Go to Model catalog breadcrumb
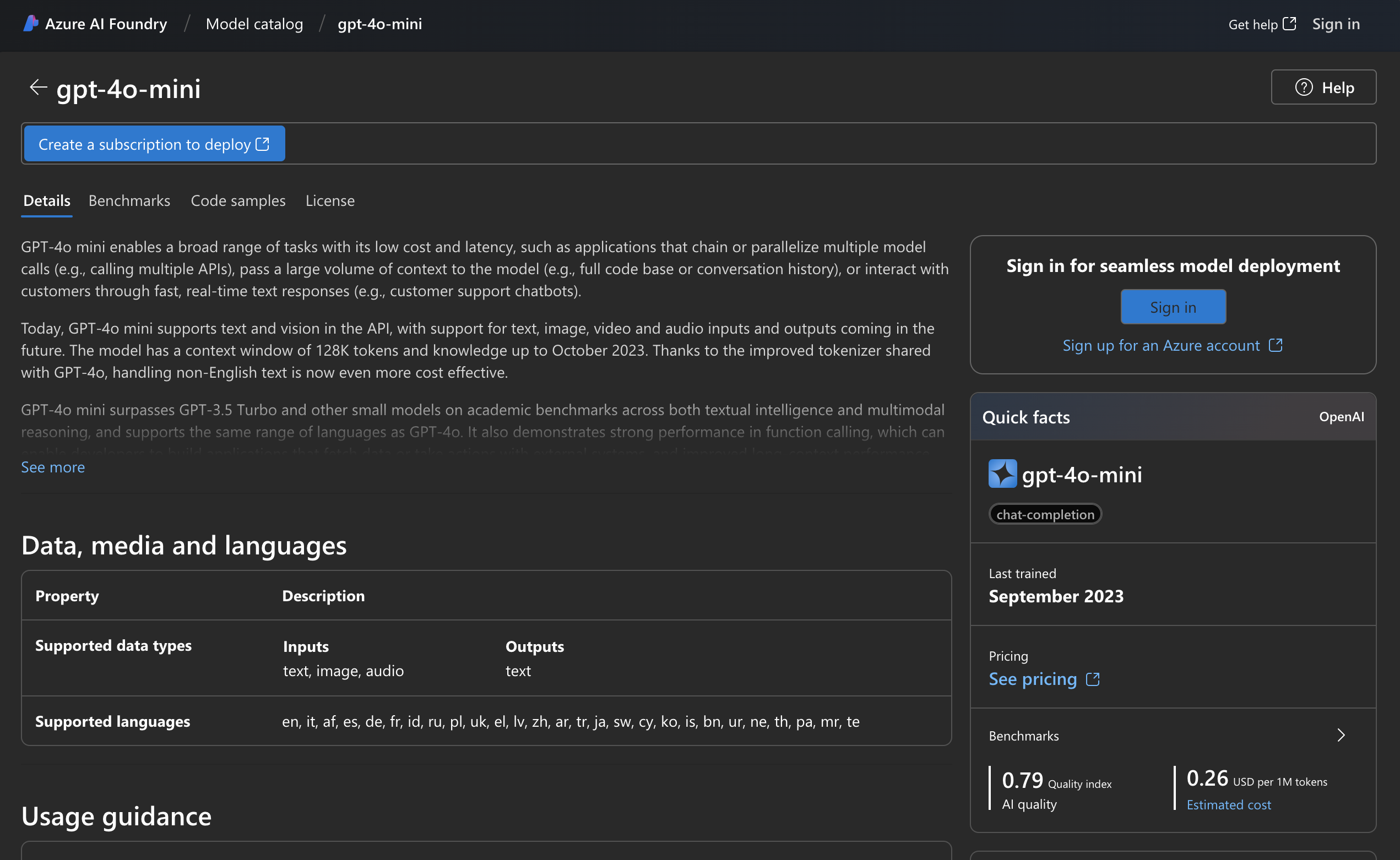 click(254, 24)
